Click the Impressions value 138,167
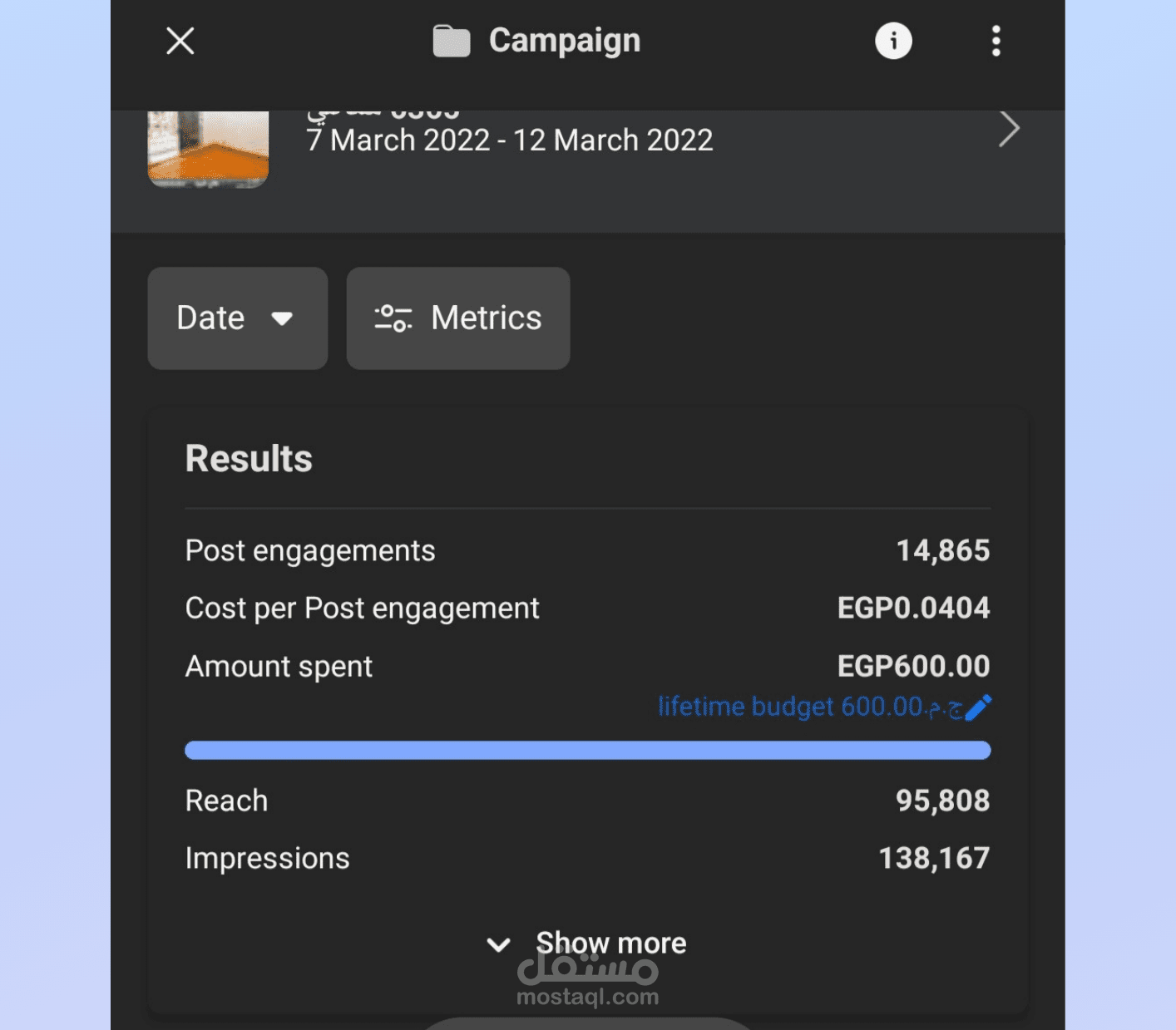Viewport: 1176px width, 1030px height. pyautogui.click(x=934, y=858)
